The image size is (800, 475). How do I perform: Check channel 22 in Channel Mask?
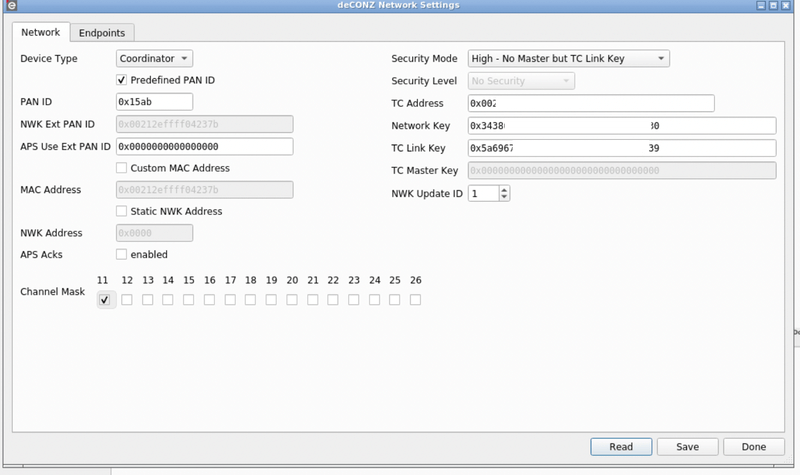pyautogui.click(x=333, y=299)
